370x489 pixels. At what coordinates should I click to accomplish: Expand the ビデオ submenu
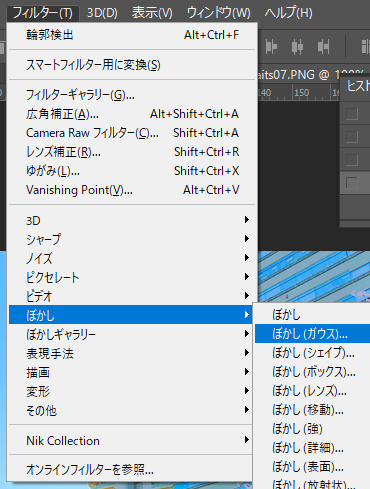pyautogui.click(x=132, y=296)
